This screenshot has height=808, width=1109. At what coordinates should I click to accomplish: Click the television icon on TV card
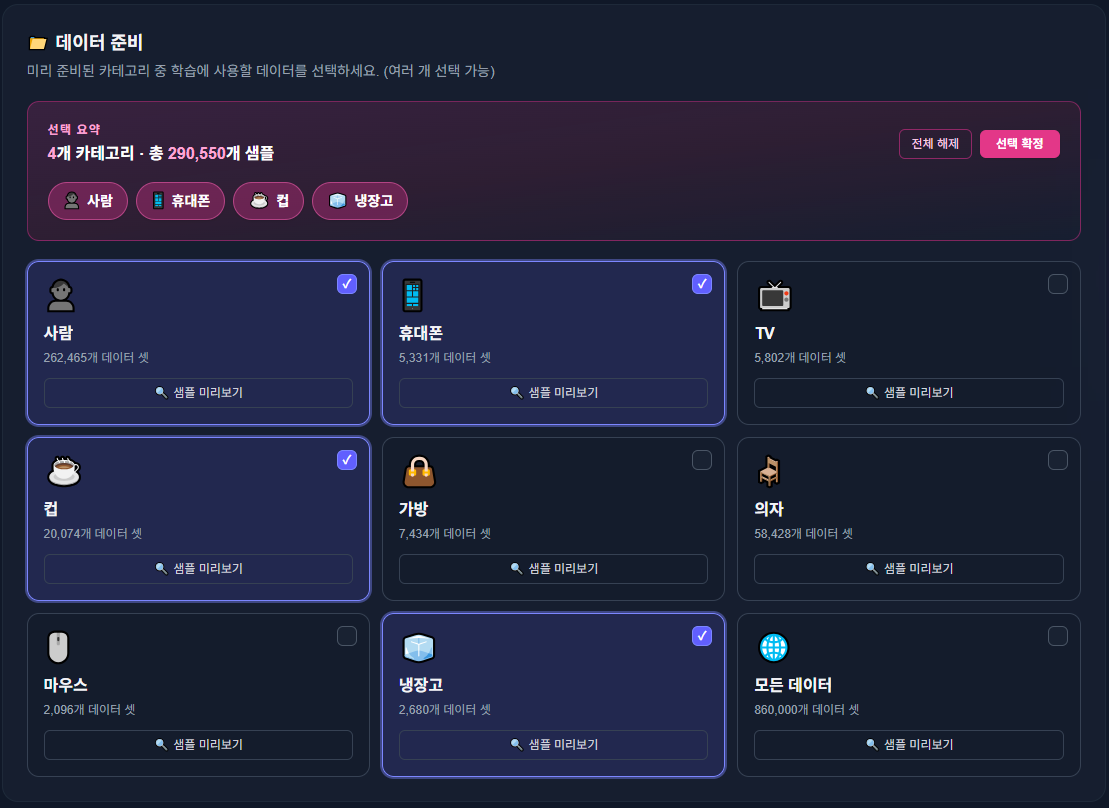click(x=774, y=296)
